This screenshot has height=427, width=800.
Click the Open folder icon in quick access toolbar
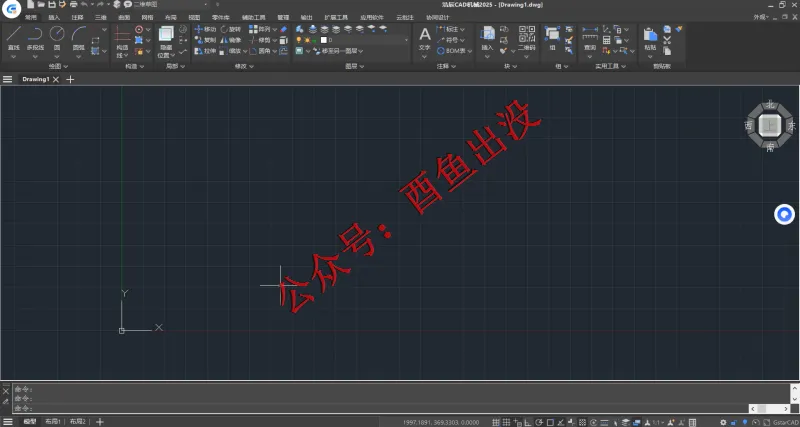tap(41, 5)
